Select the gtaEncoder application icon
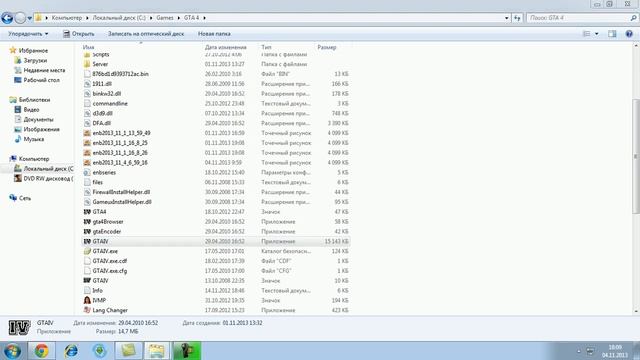This screenshot has width=640, height=360. pos(87,231)
